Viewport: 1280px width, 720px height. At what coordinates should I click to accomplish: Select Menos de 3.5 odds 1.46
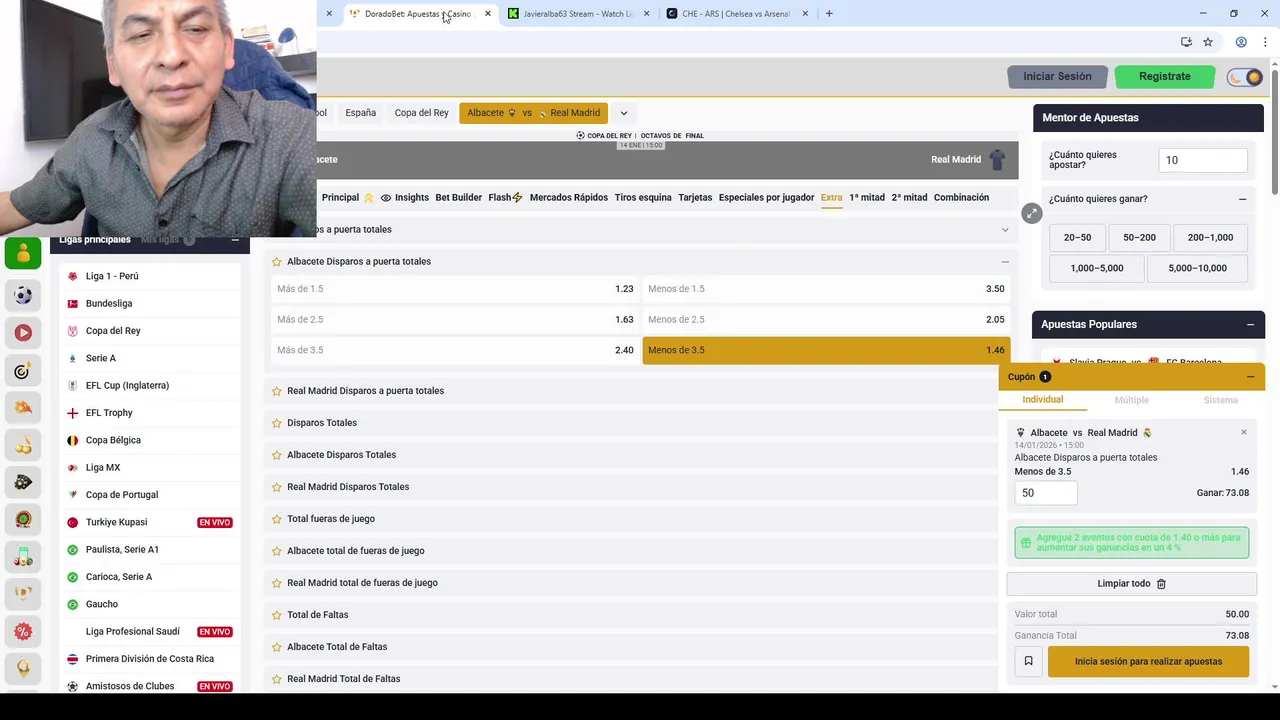pos(826,350)
